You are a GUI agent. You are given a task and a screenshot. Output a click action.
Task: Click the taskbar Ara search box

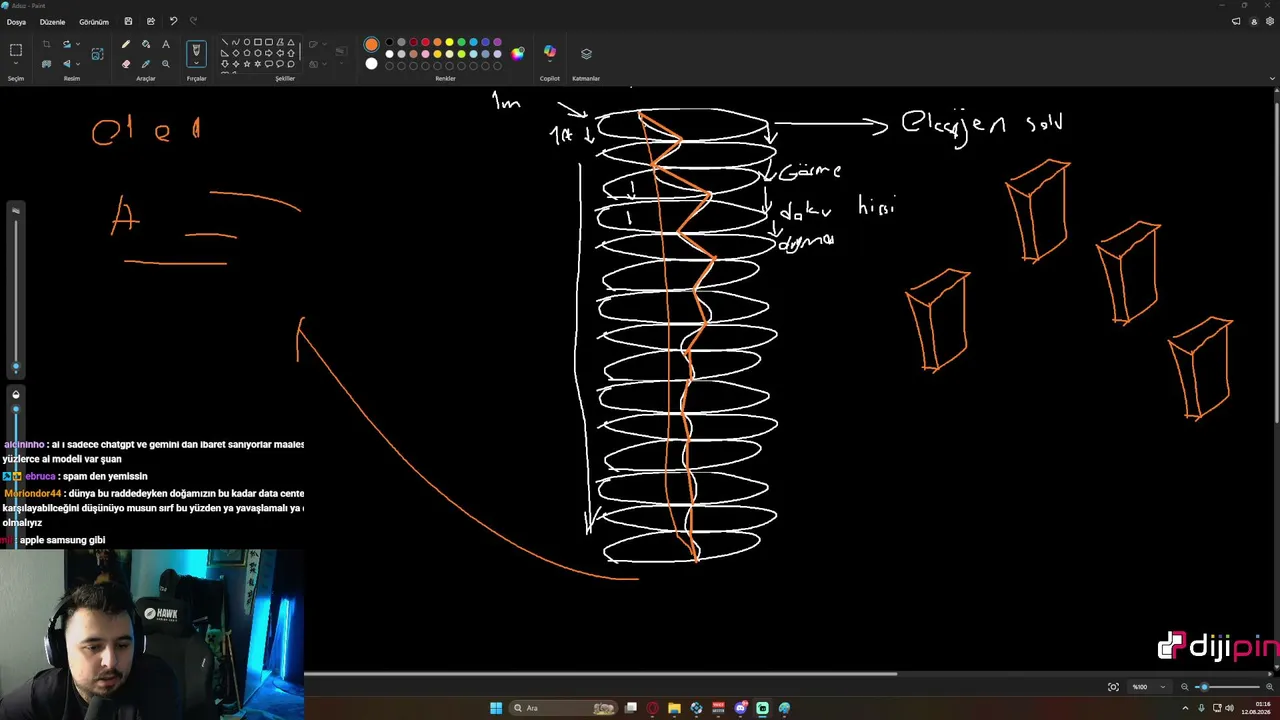click(x=564, y=708)
